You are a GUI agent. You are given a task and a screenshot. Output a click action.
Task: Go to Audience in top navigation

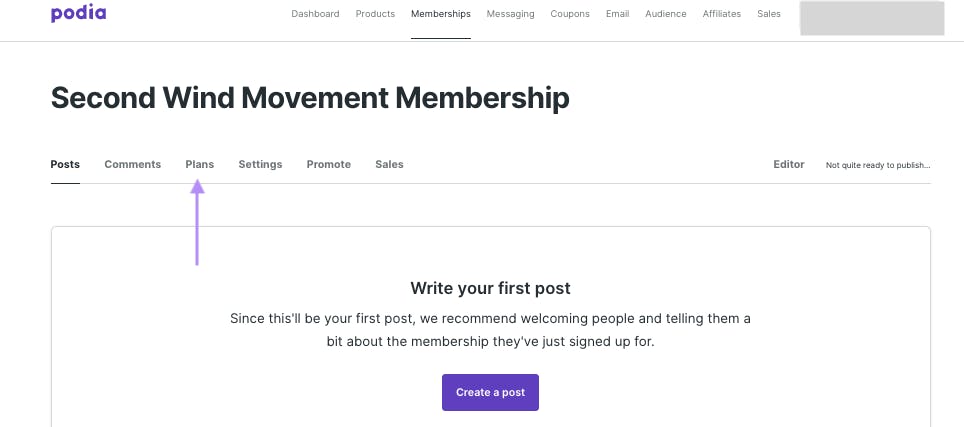(x=666, y=14)
